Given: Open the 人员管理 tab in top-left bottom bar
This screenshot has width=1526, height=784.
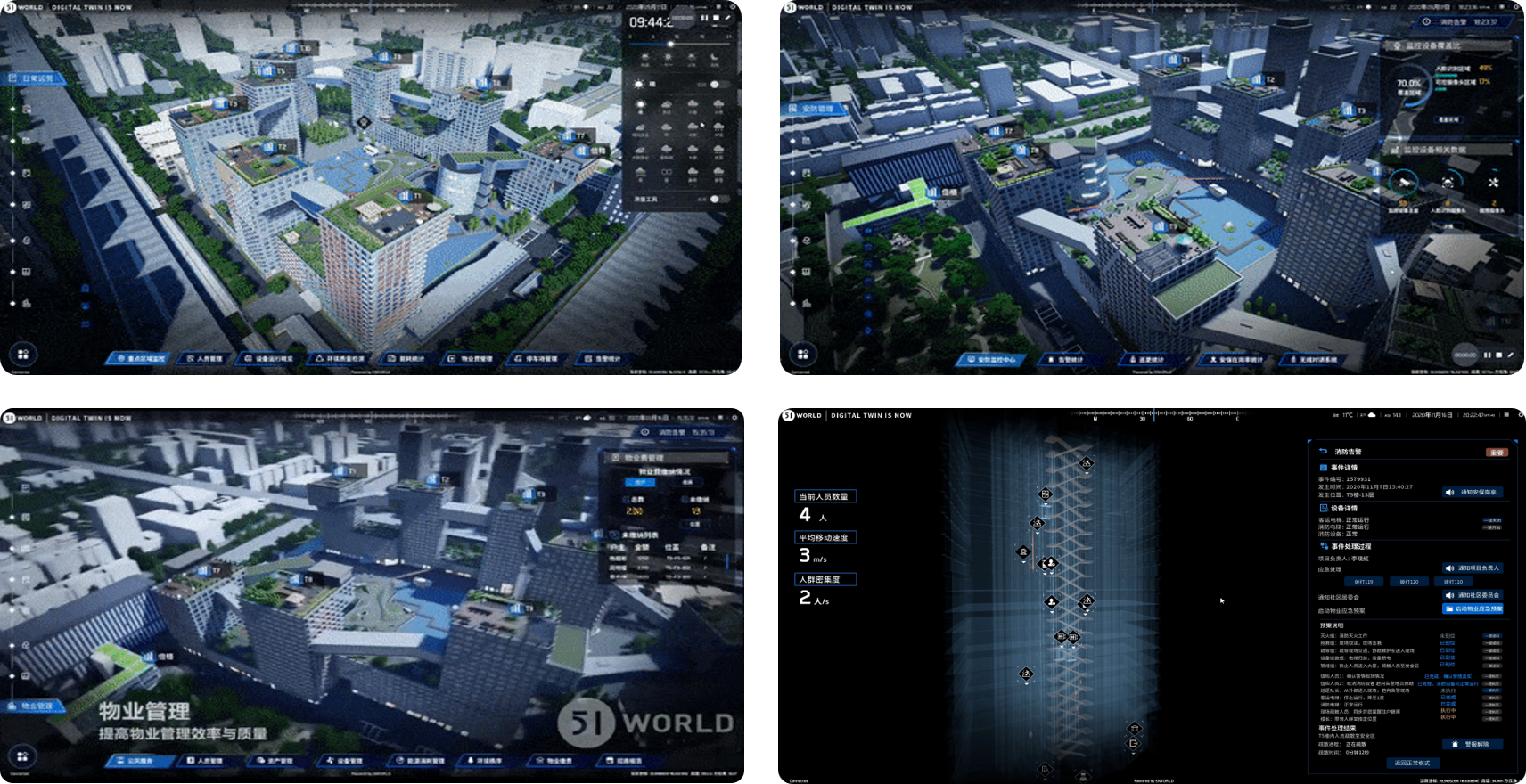Looking at the screenshot, I should coord(204,358).
